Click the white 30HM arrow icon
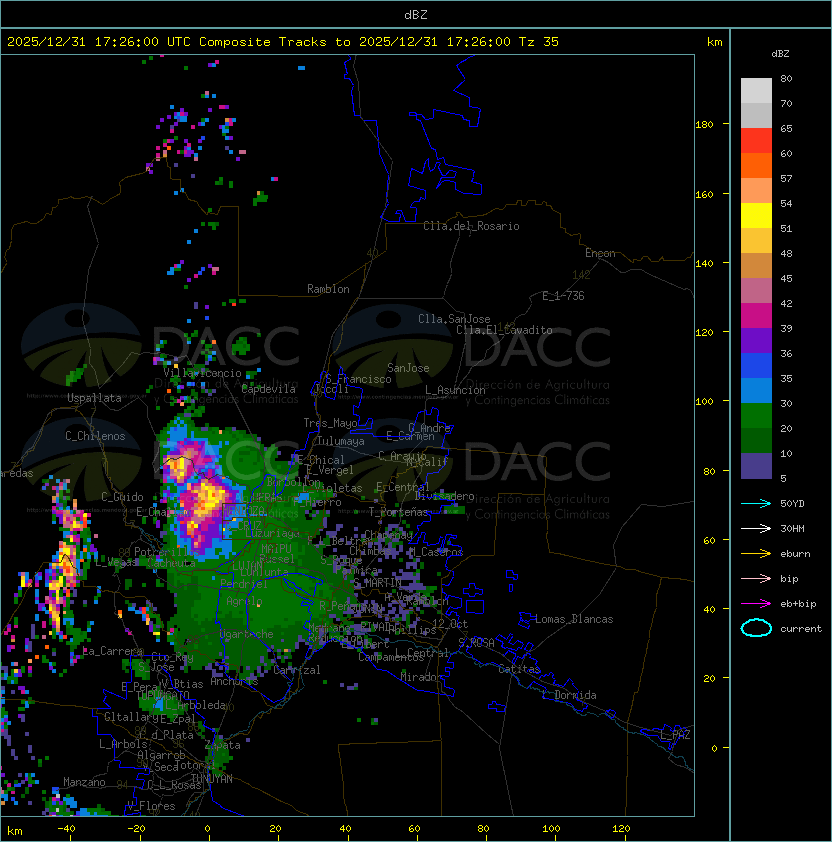The width and height of the screenshot is (832, 842). [756, 528]
